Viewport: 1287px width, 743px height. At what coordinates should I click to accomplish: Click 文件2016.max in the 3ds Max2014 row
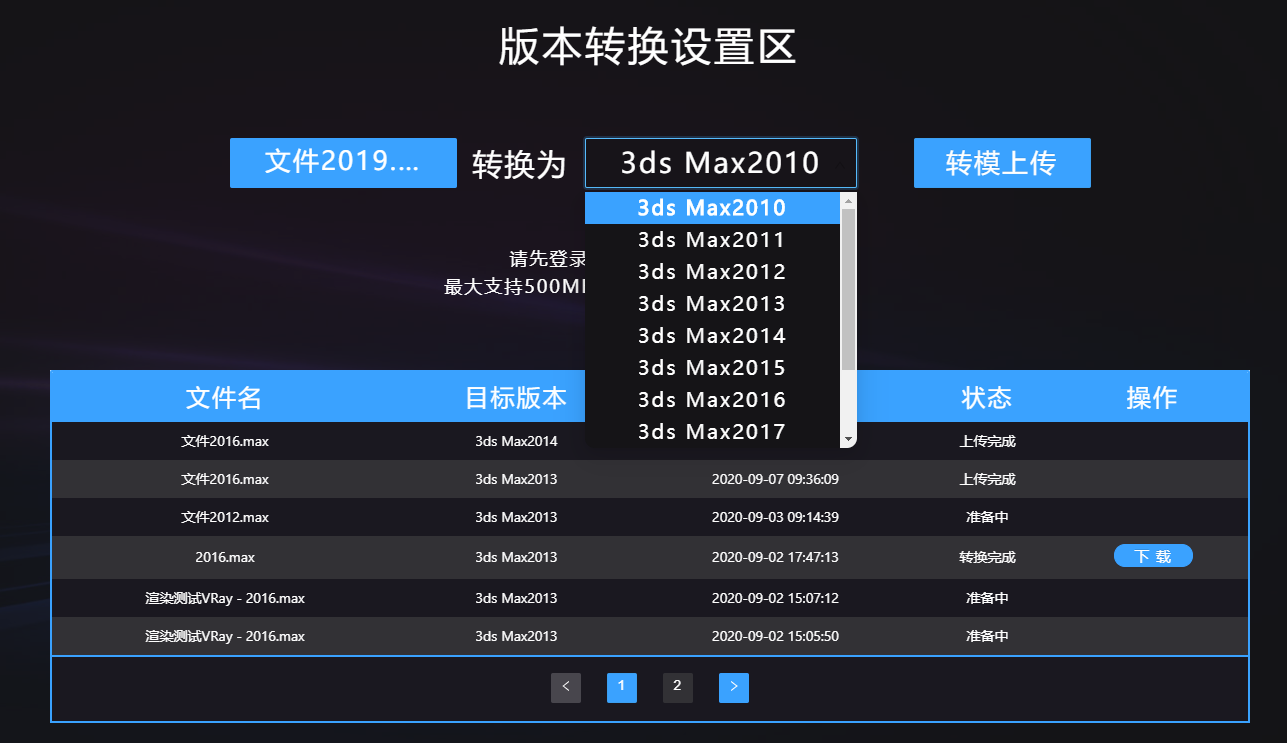click(x=225, y=441)
